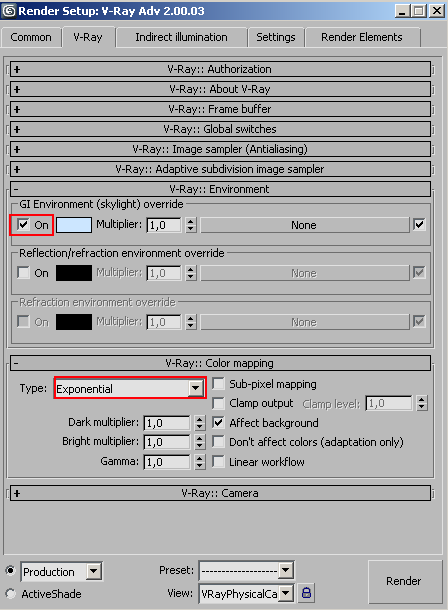Open the Production render mode dropdown
448x610 pixels.
pyautogui.click(x=61, y=571)
